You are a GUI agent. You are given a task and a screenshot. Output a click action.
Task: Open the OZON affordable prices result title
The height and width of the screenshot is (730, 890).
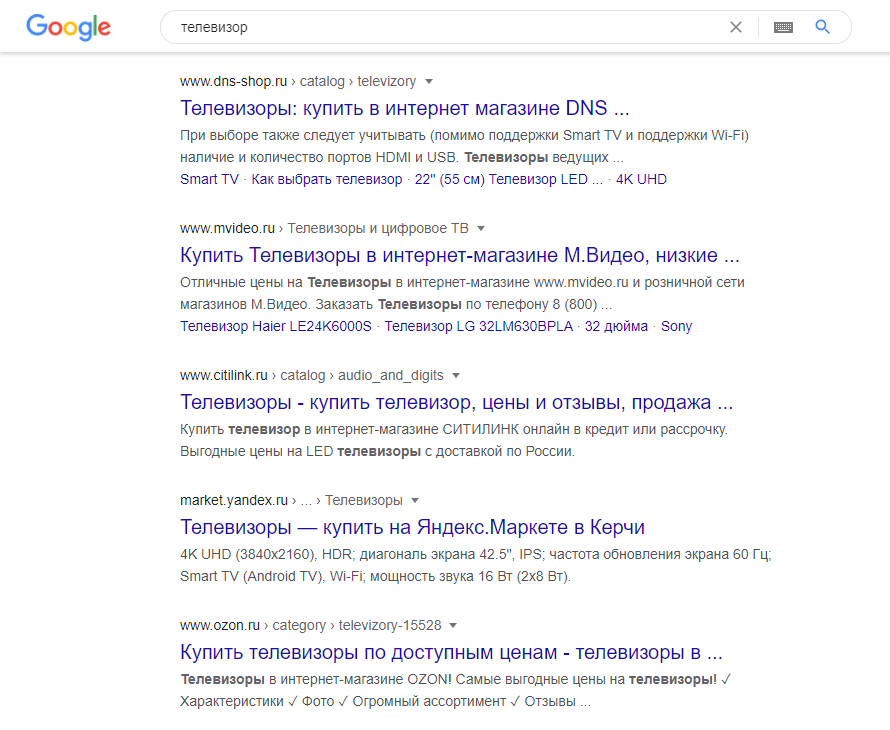coord(450,653)
